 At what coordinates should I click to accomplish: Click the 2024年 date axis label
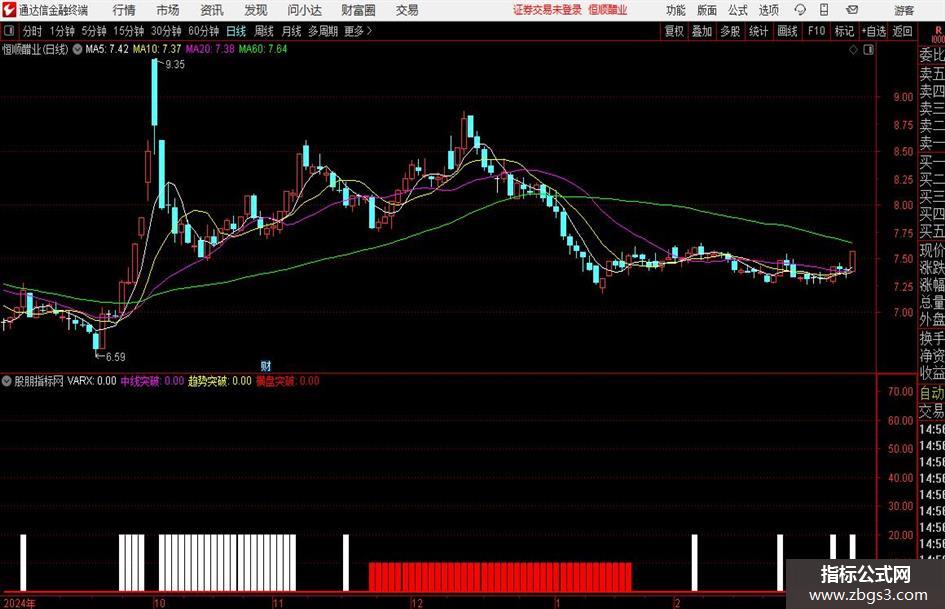coord(19,603)
